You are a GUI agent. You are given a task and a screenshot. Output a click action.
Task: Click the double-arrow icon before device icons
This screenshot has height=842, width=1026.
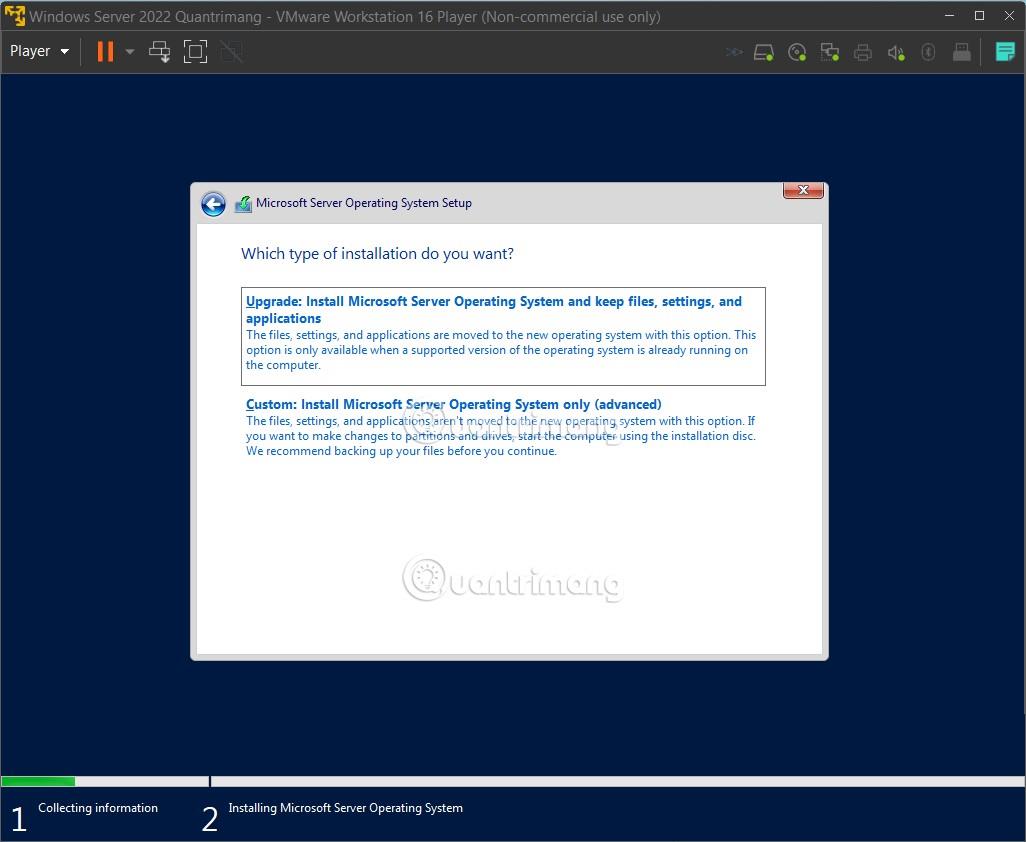tap(734, 52)
